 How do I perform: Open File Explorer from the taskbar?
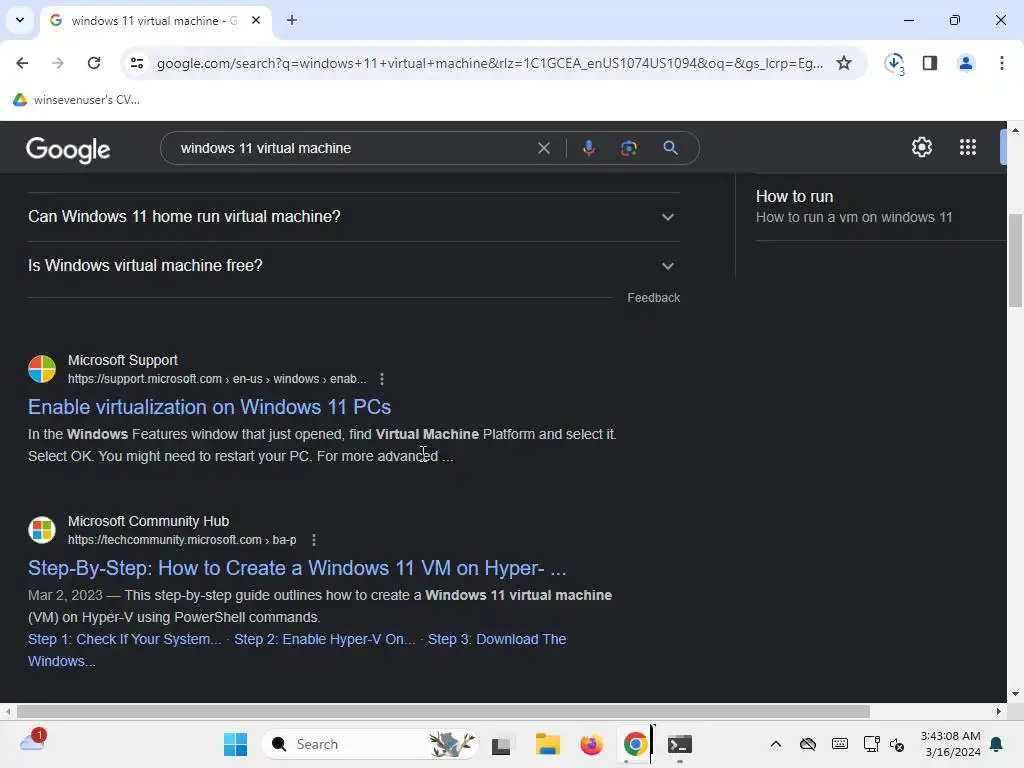pos(547,744)
